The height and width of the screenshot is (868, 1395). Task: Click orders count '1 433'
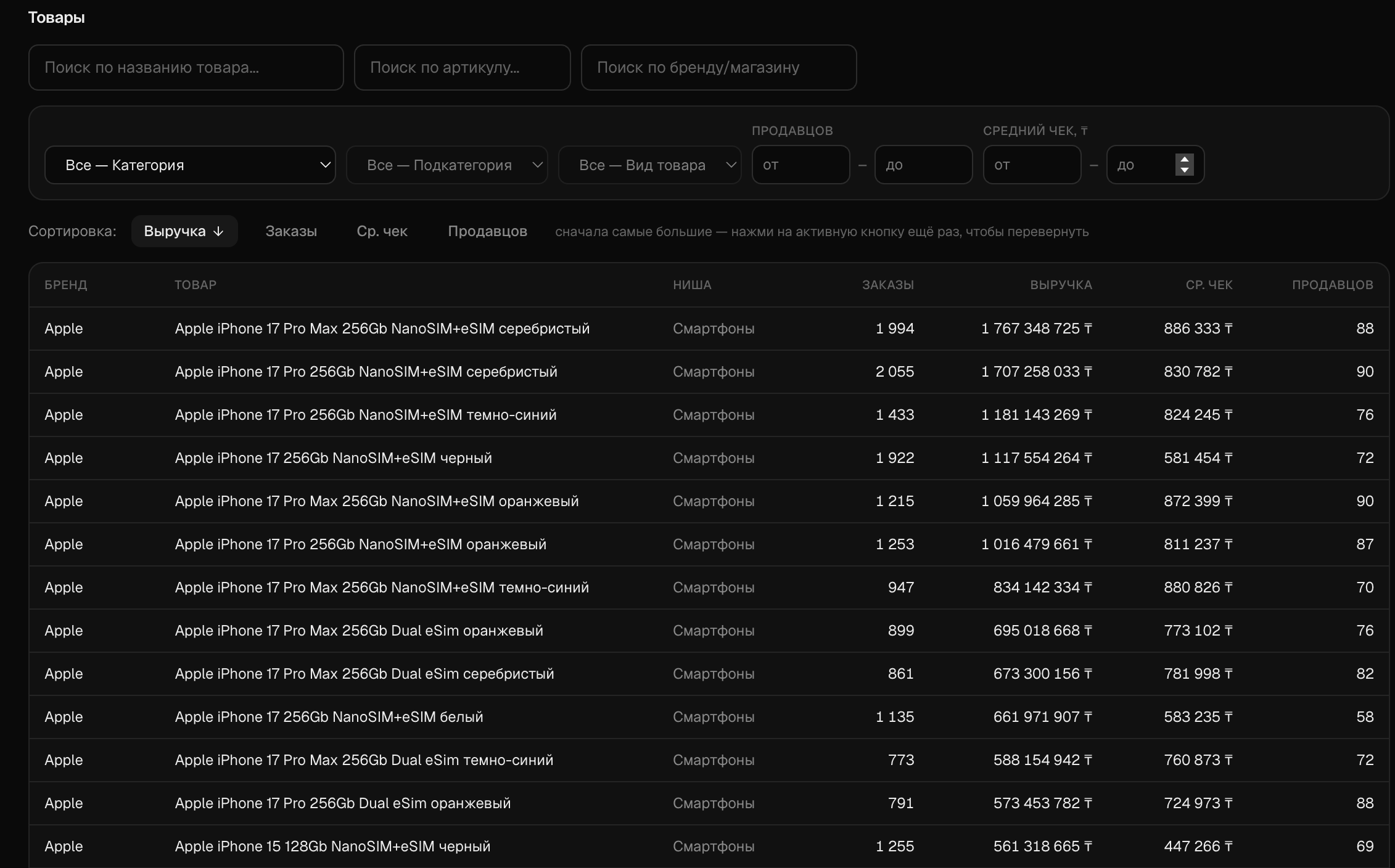click(895, 415)
